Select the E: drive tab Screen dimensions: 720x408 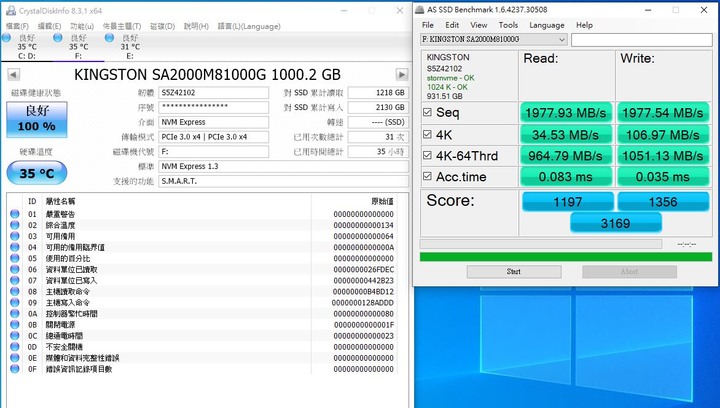pos(130,47)
